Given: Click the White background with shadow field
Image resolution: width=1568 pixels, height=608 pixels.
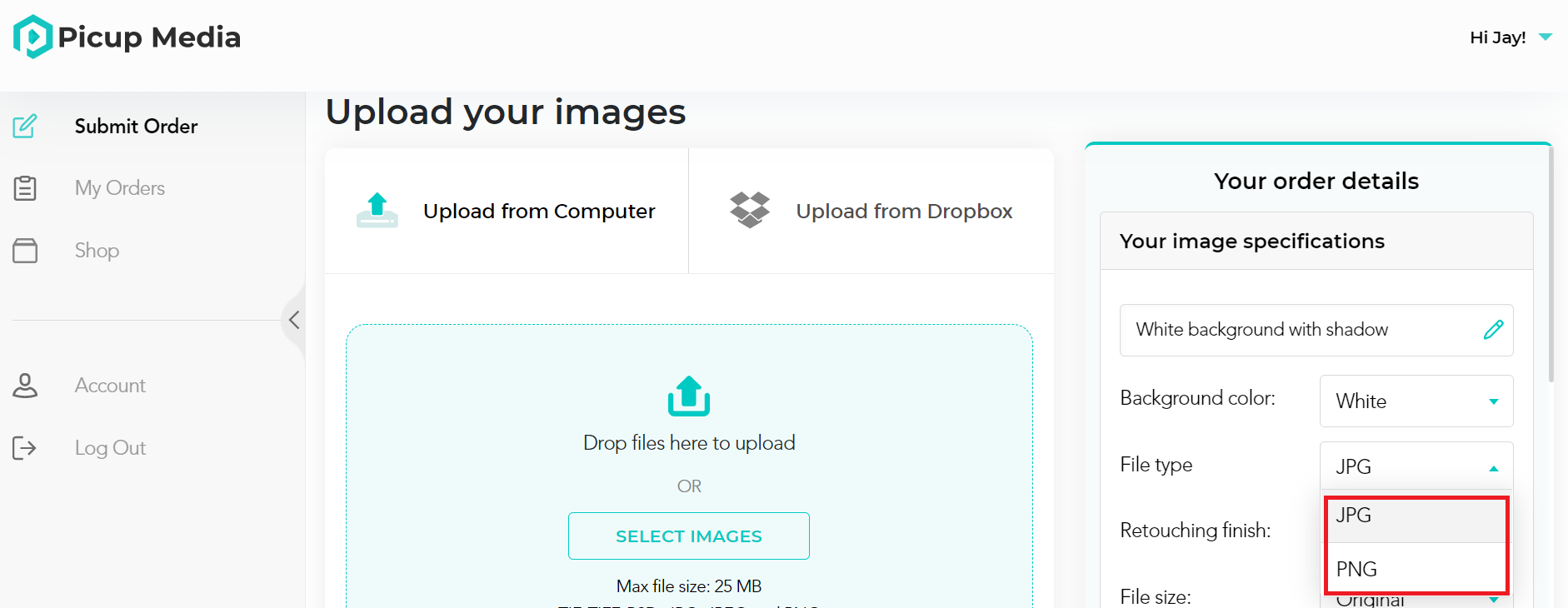Looking at the screenshot, I should (x=1316, y=331).
